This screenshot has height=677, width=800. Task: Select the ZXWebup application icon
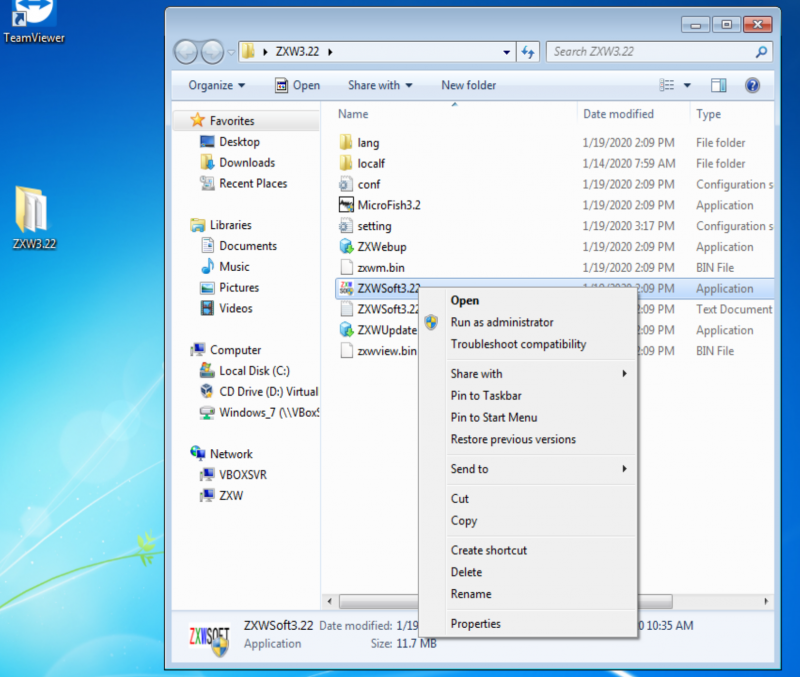(346, 247)
